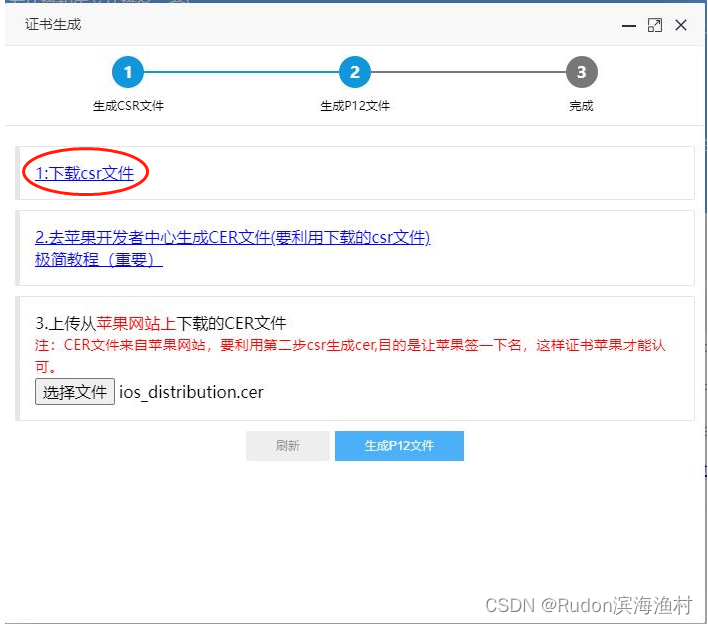Click progress line between steps 1 and 2
Screen dimensions: 708x625
[x=242, y=72]
